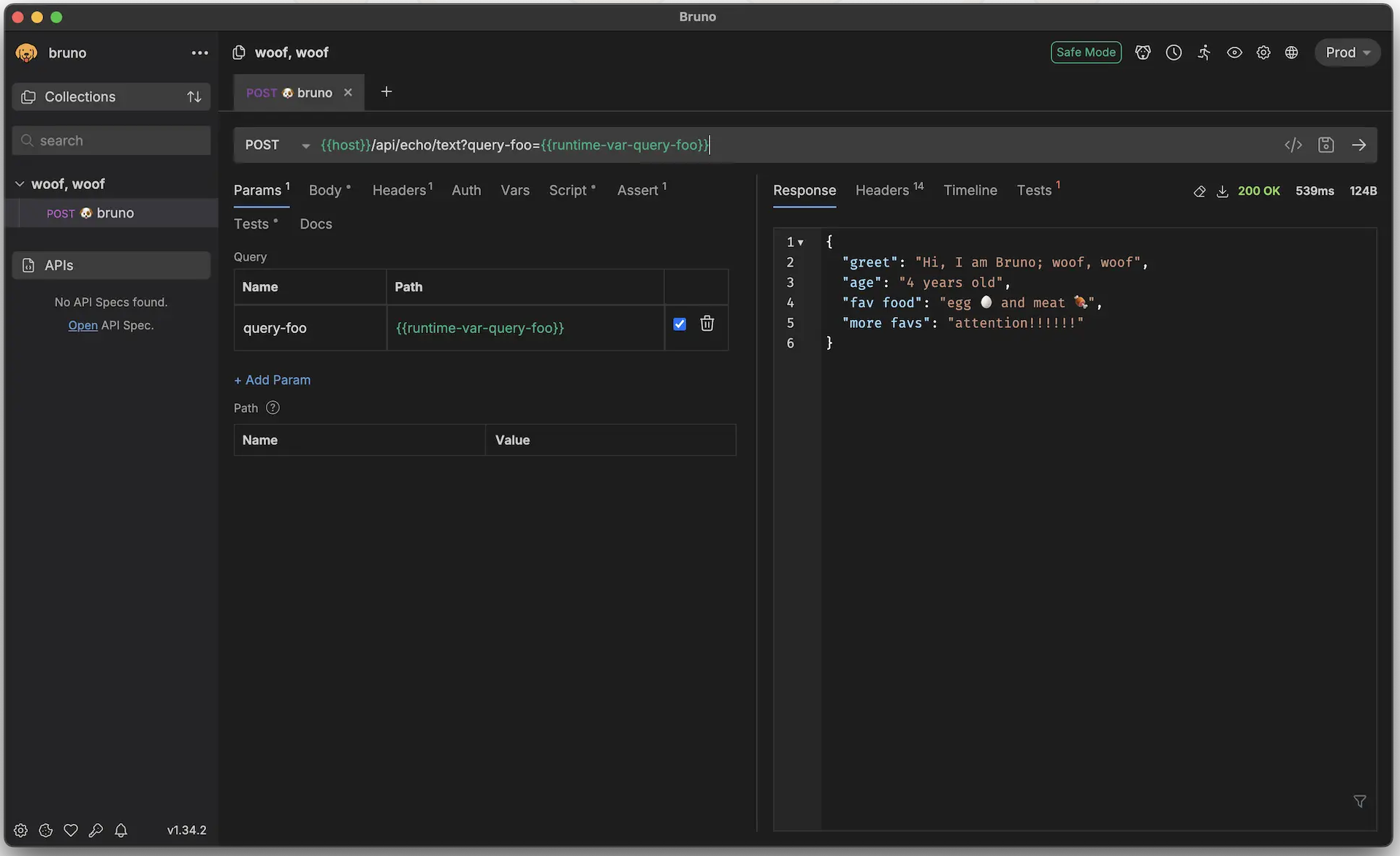The image size is (1400, 856).
Task: Open the workspace three-dot menu
Action: coord(199,53)
